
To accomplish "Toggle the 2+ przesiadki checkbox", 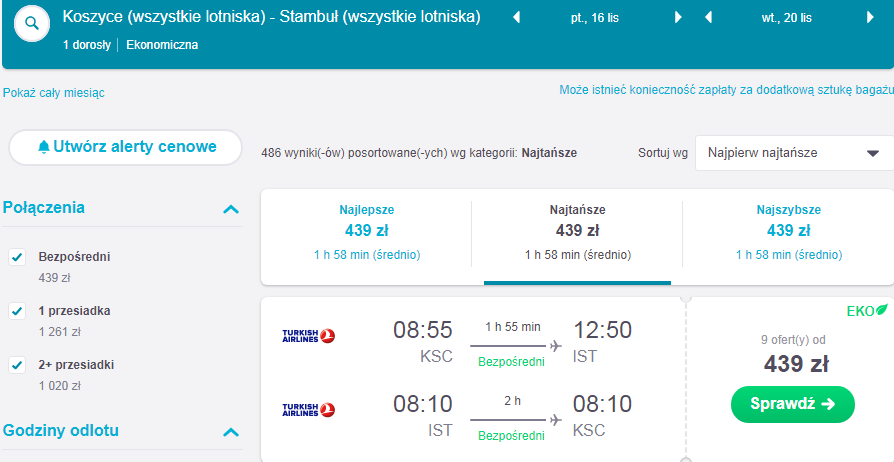I will pyautogui.click(x=17, y=365).
